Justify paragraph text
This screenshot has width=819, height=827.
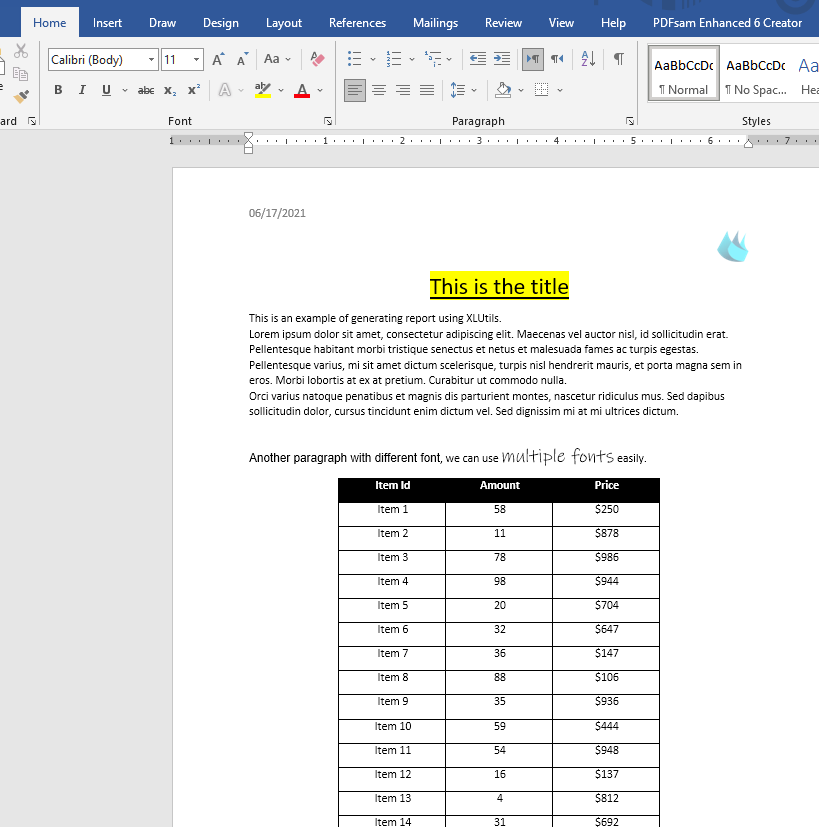[427, 90]
